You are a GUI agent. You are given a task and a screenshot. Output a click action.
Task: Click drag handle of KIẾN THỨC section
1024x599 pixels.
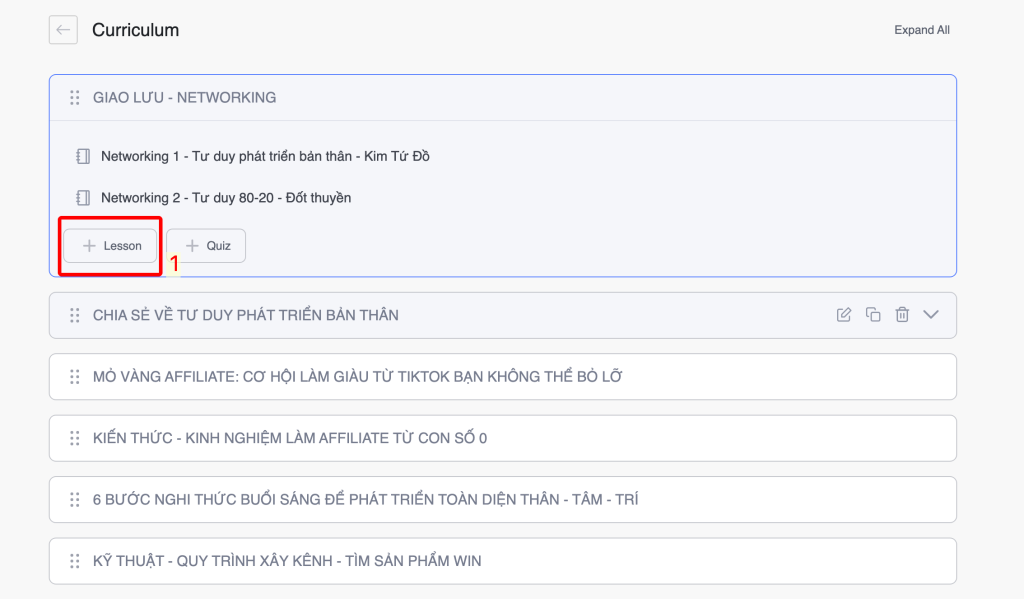click(74, 438)
